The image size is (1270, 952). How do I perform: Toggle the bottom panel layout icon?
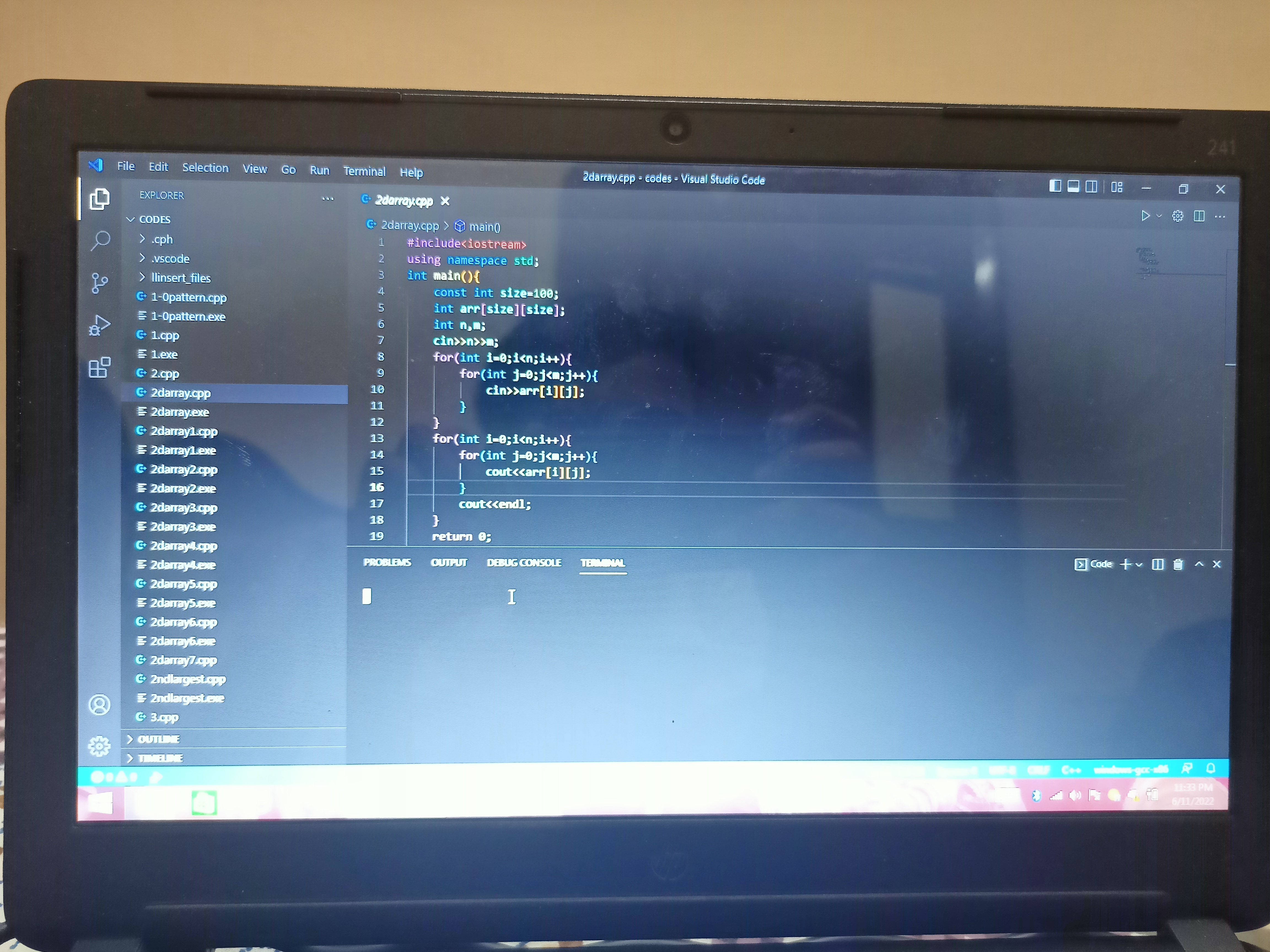coord(1073,186)
